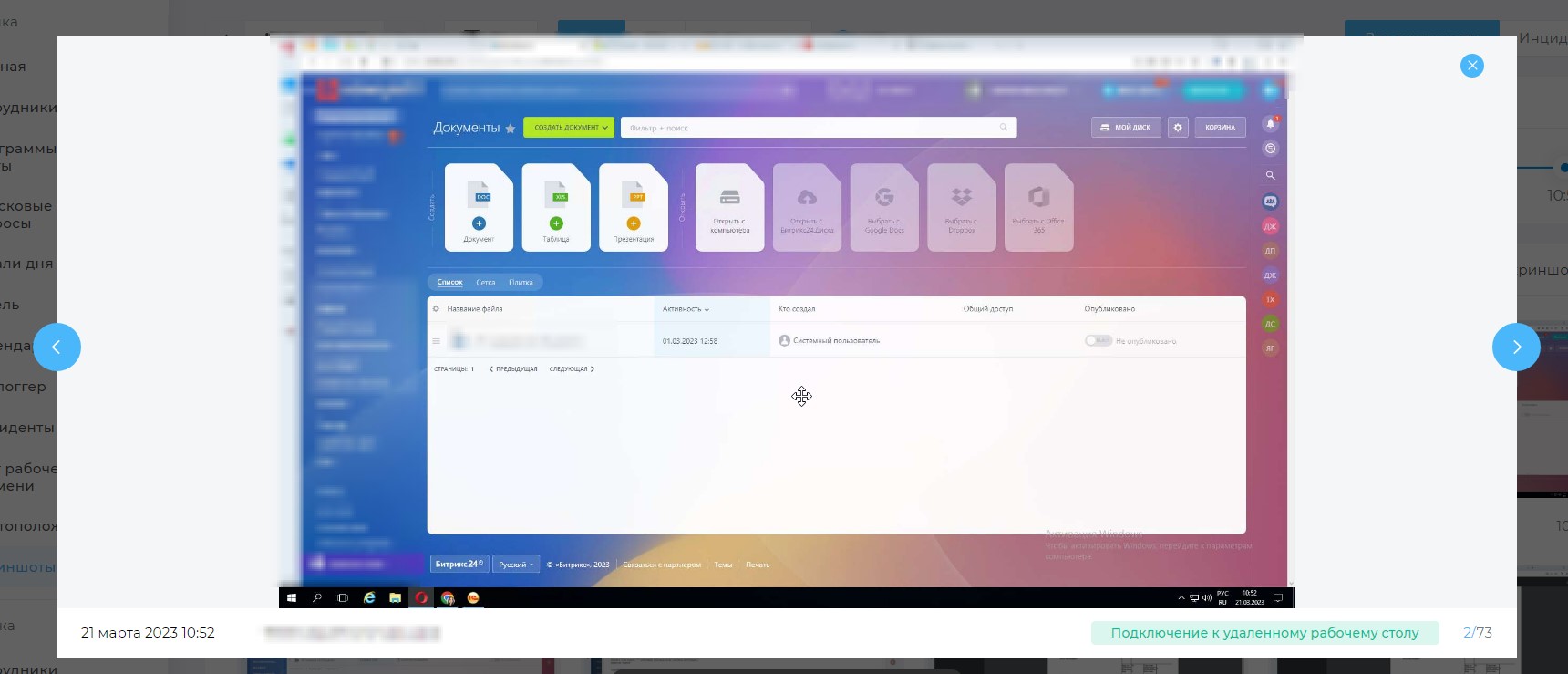Open the taskbar clock showing 10:52
The height and width of the screenshot is (674, 1568).
[1250, 598]
